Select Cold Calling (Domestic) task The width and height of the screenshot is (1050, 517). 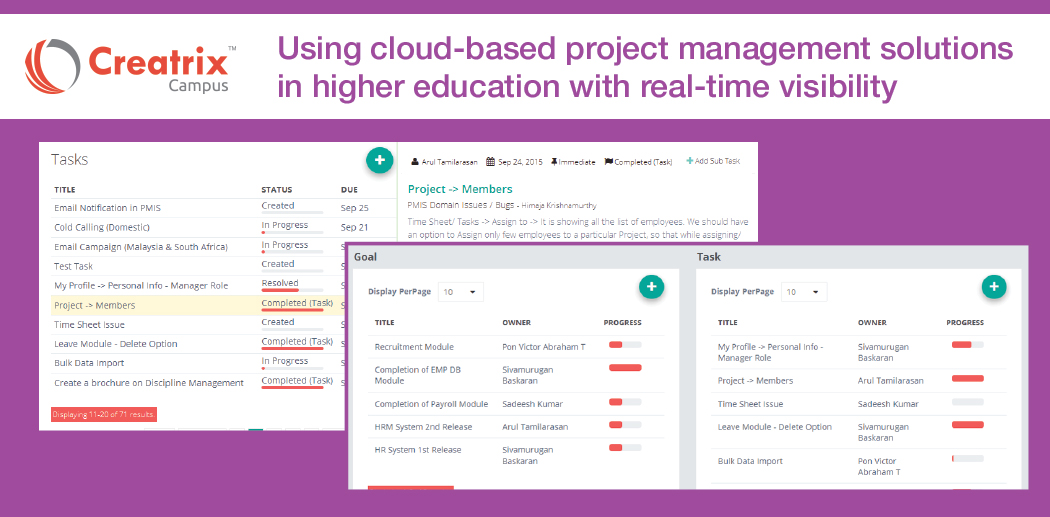(102, 227)
